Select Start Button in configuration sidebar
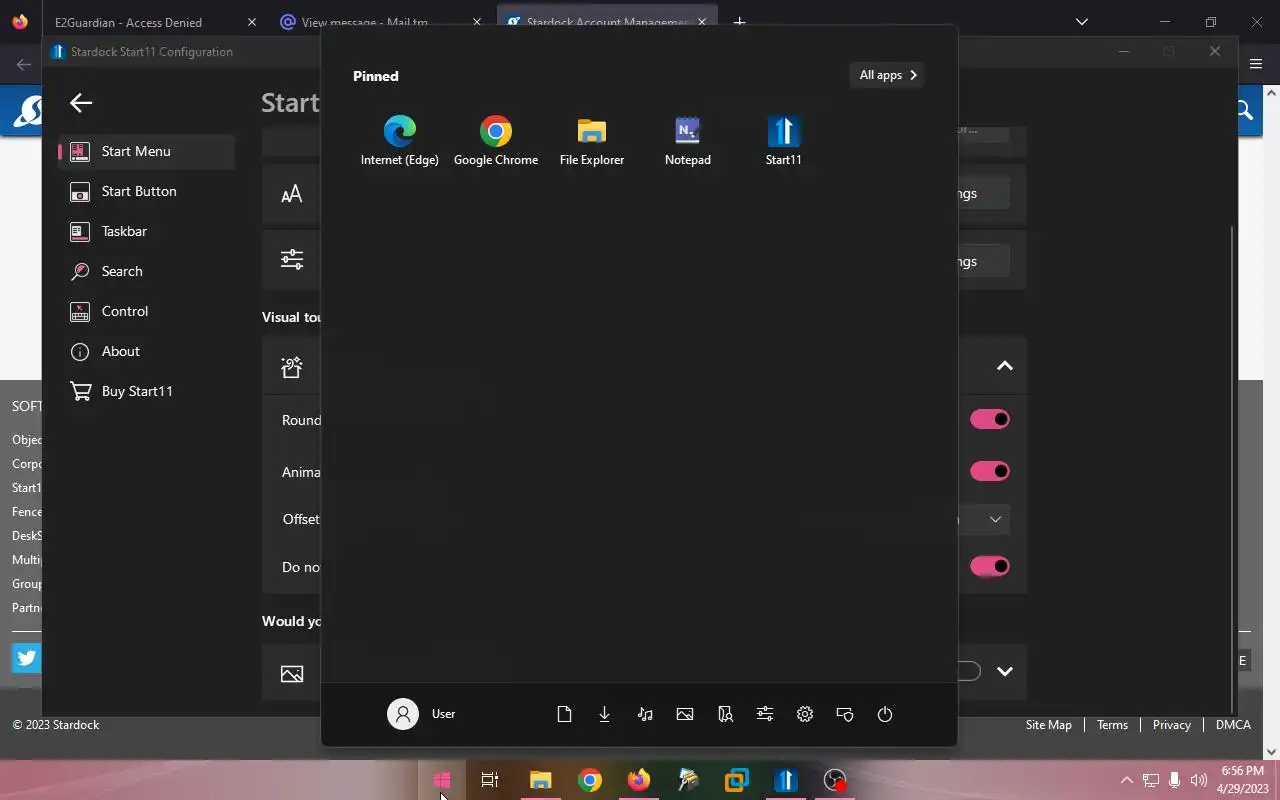 click(147, 191)
